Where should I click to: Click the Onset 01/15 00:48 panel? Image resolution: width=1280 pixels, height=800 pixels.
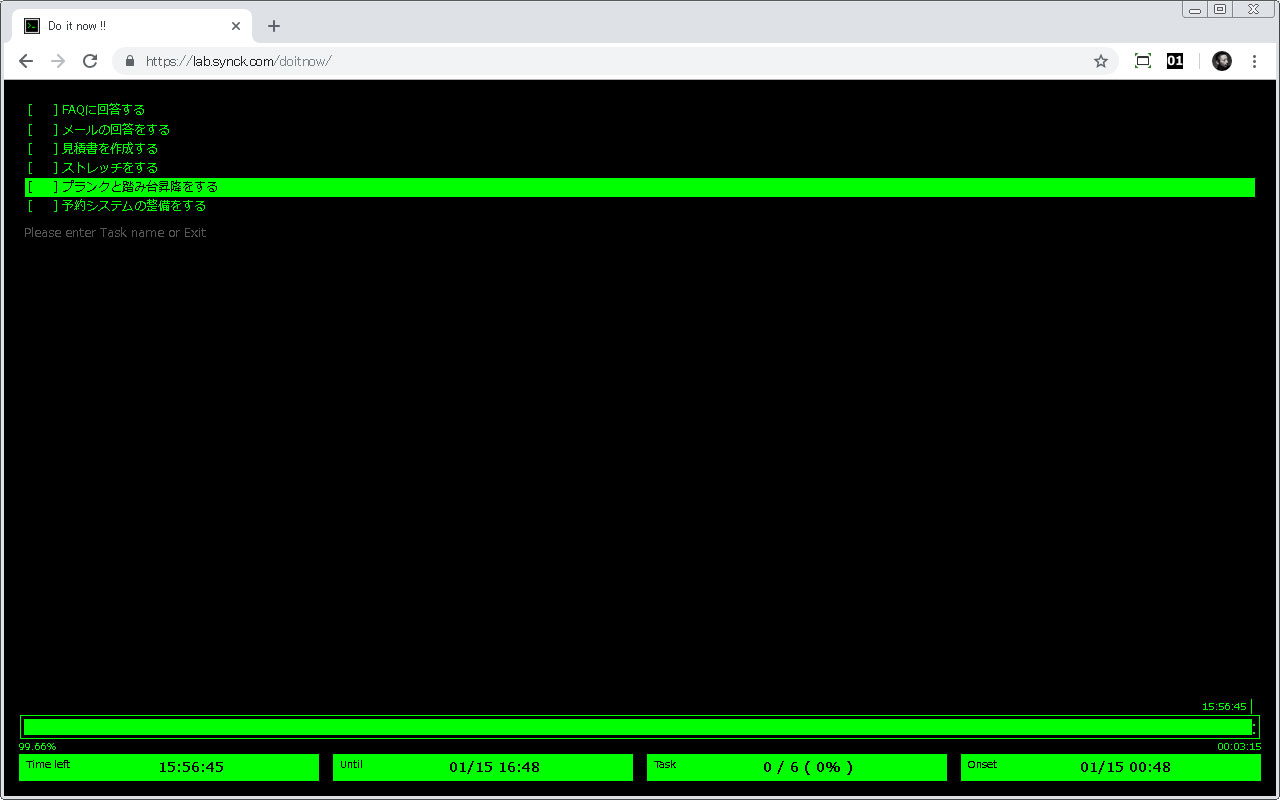1111,767
